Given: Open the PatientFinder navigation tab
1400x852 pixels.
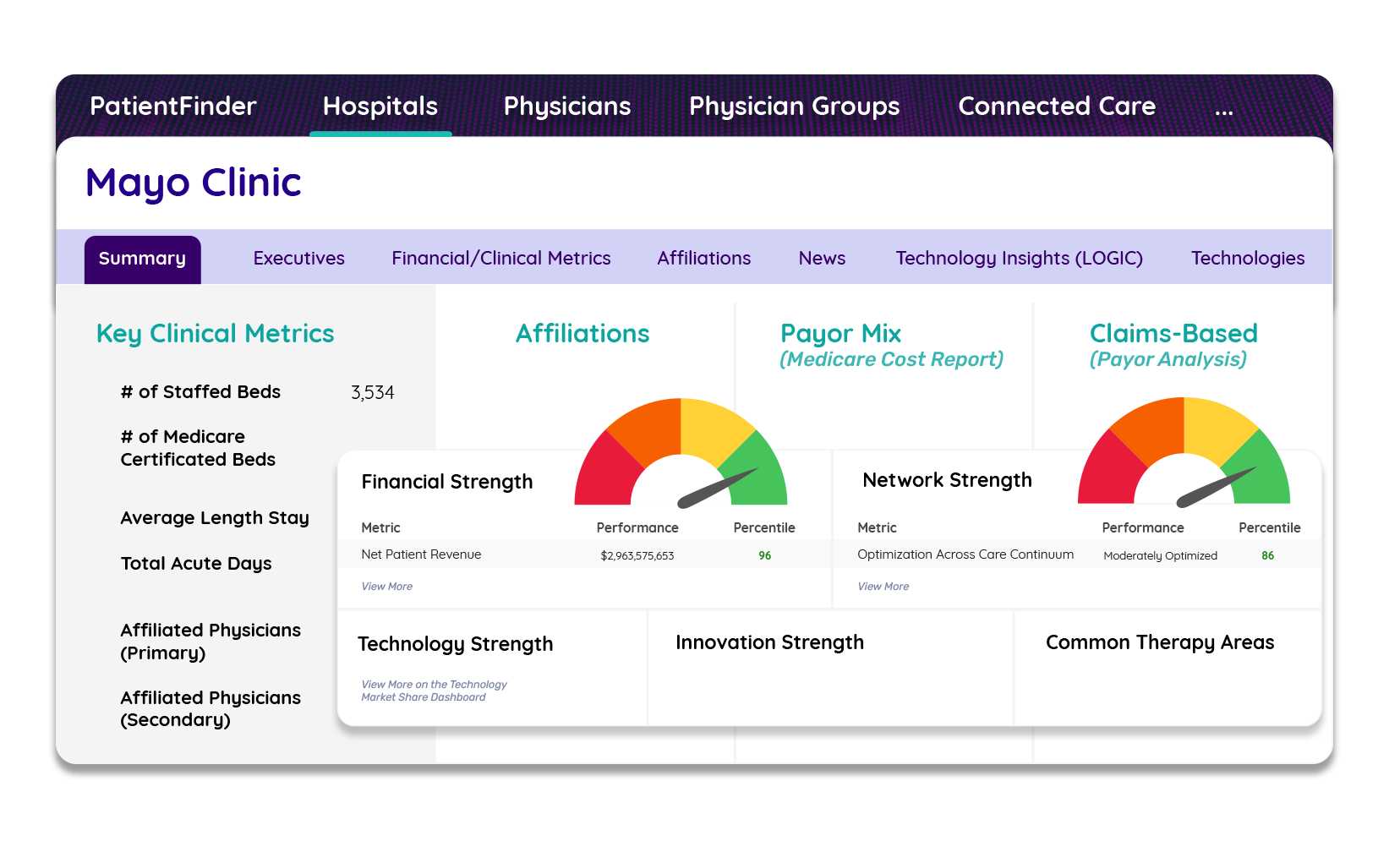Looking at the screenshot, I should pos(173,106).
